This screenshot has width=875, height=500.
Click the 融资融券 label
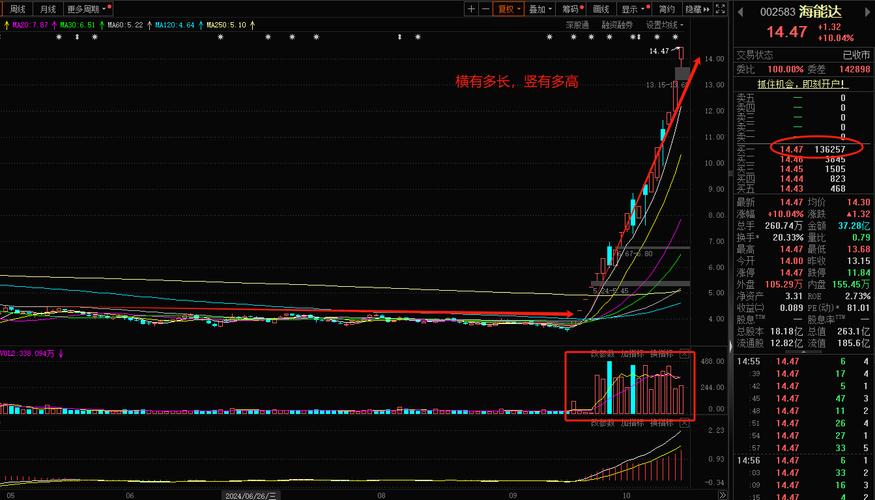tap(618, 24)
